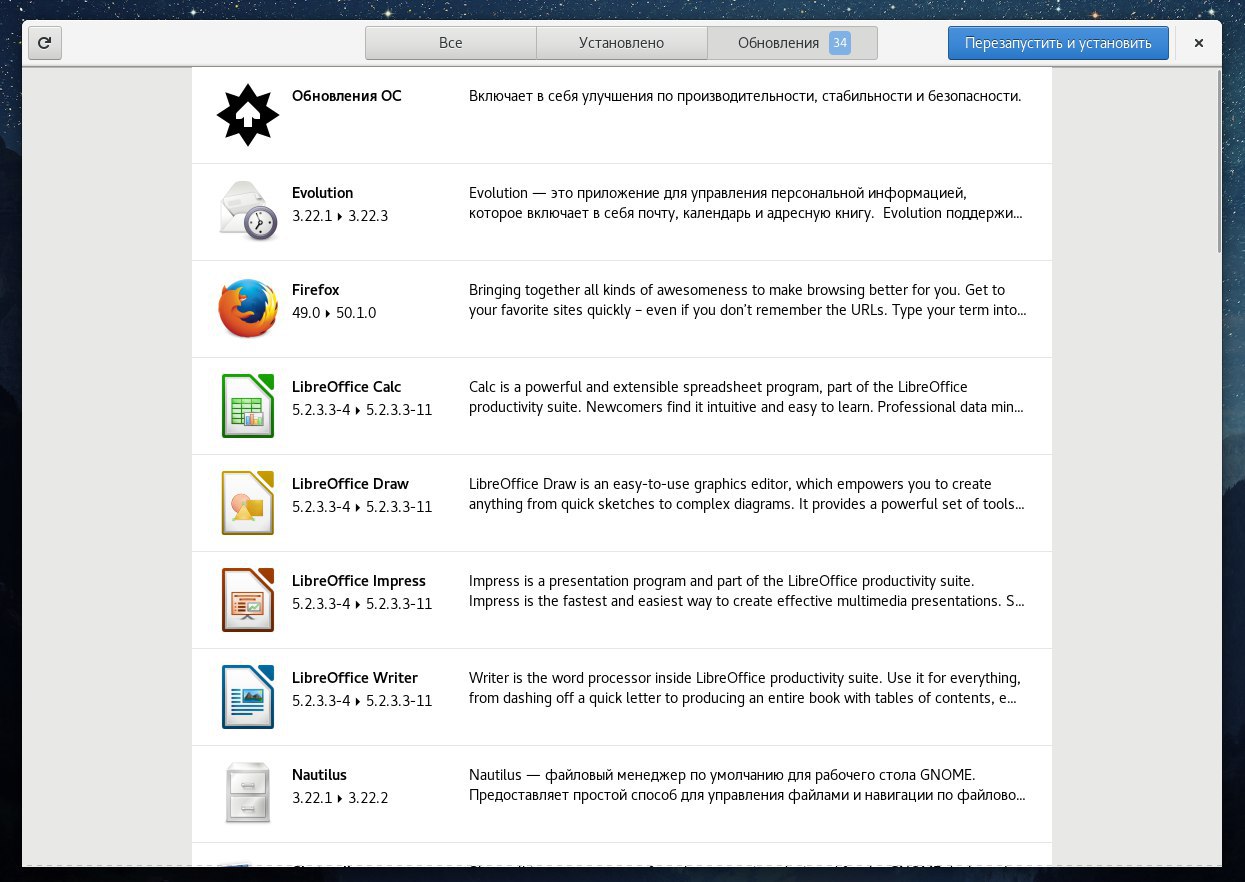Click the Nautilus file cabinet icon

point(248,793)
